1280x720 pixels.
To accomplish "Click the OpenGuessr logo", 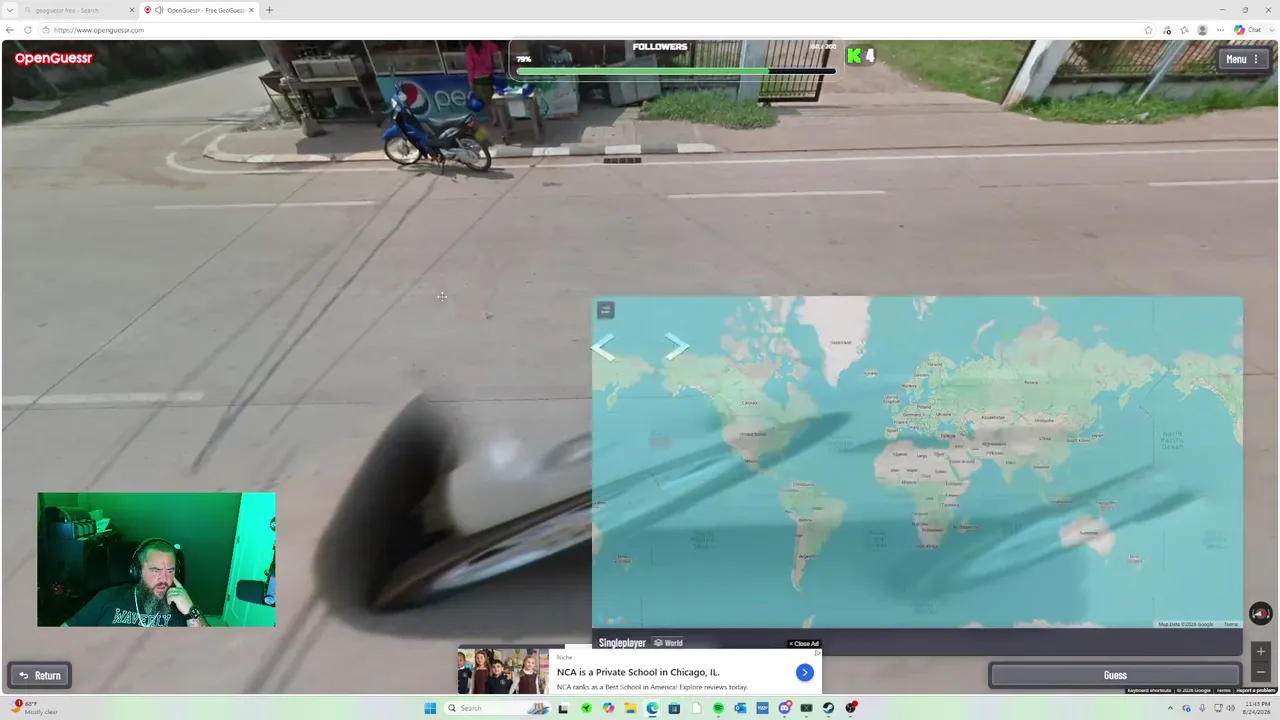I will (x=53, y=59).
